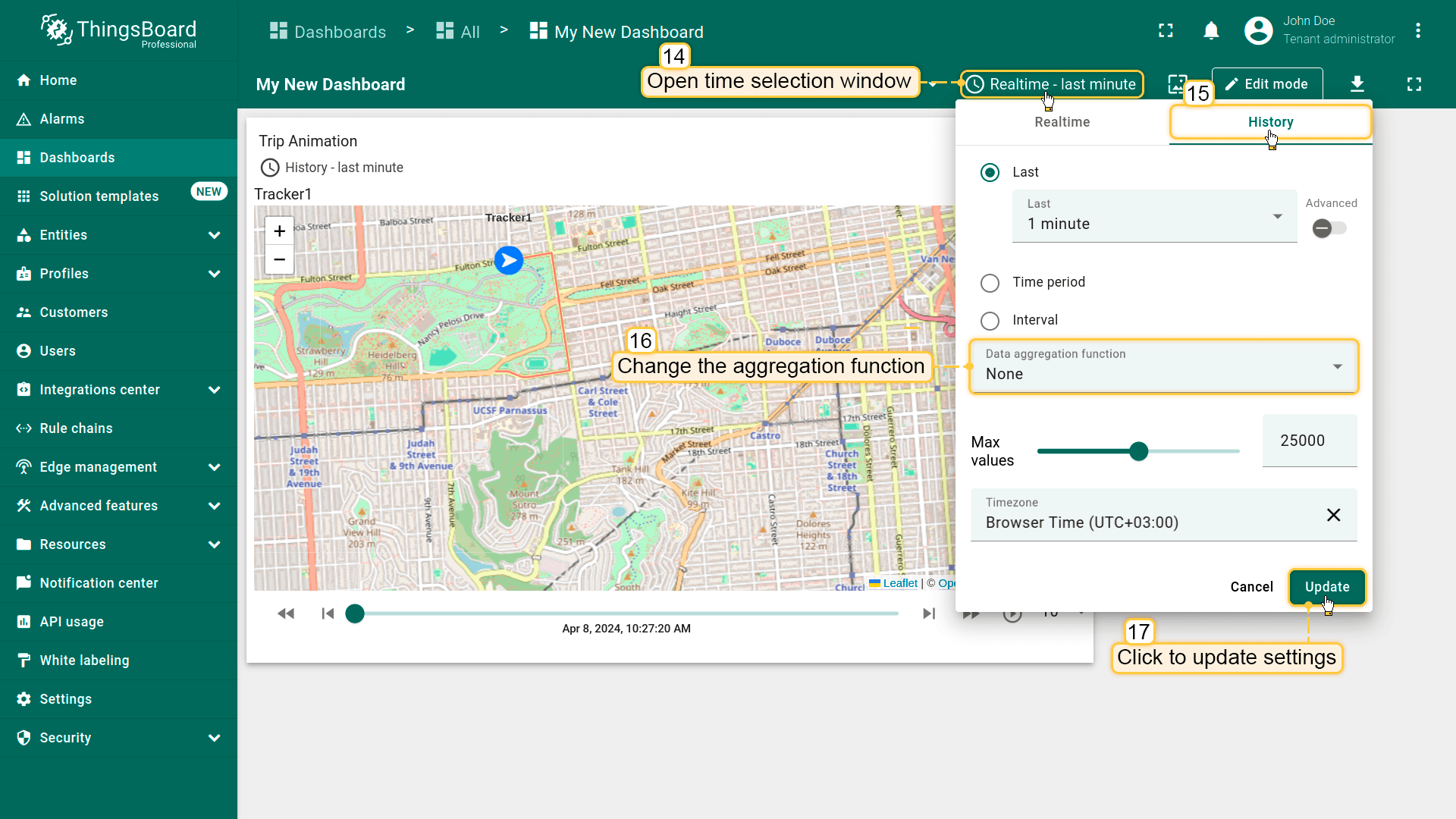Image resolution: width=1456 pixels, height=819 pixels.
Task: Expand the Entities menu chevron
Action: [x=215, y=235]
